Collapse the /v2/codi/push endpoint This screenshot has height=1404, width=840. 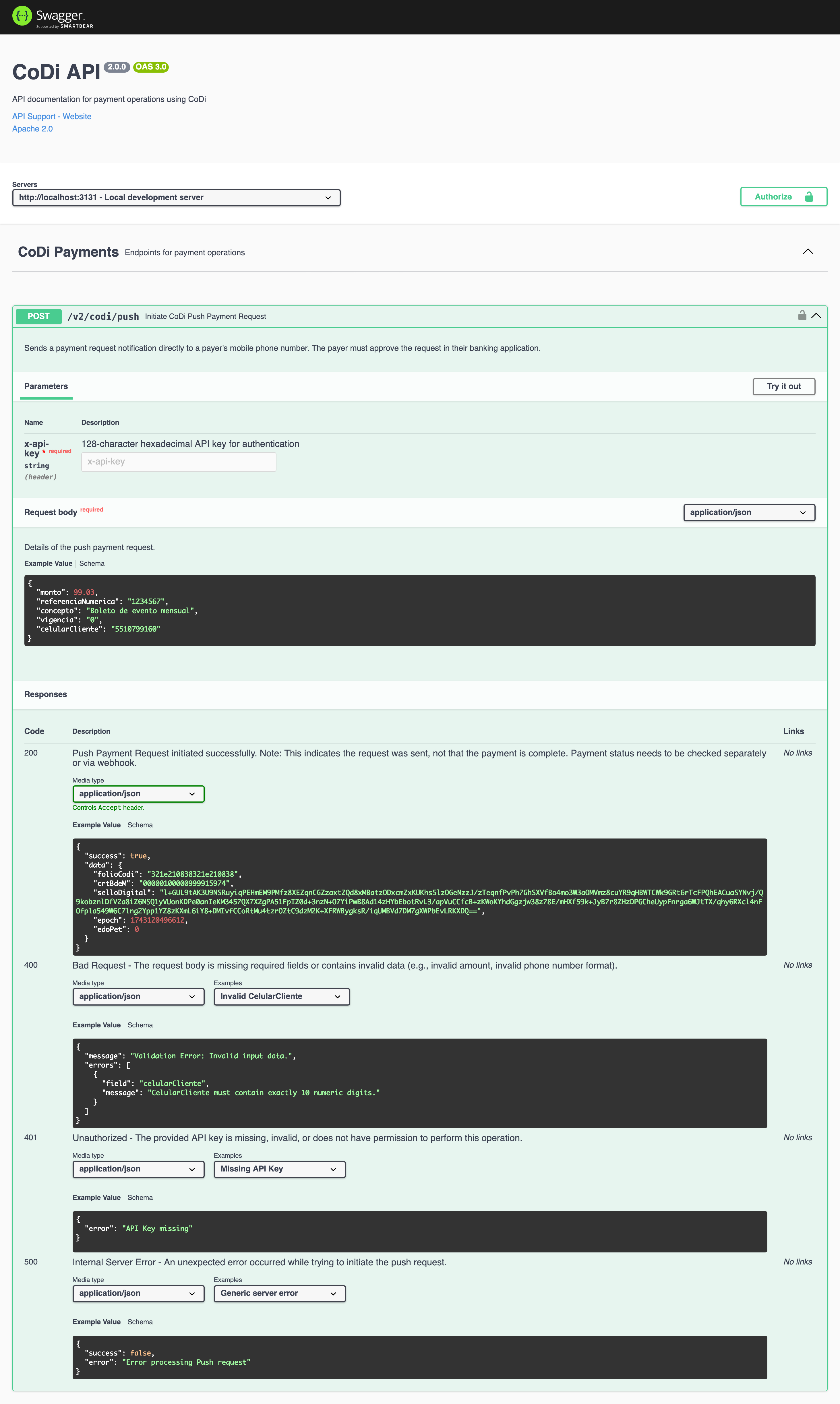pyautogui.click(x=816, y=316)
